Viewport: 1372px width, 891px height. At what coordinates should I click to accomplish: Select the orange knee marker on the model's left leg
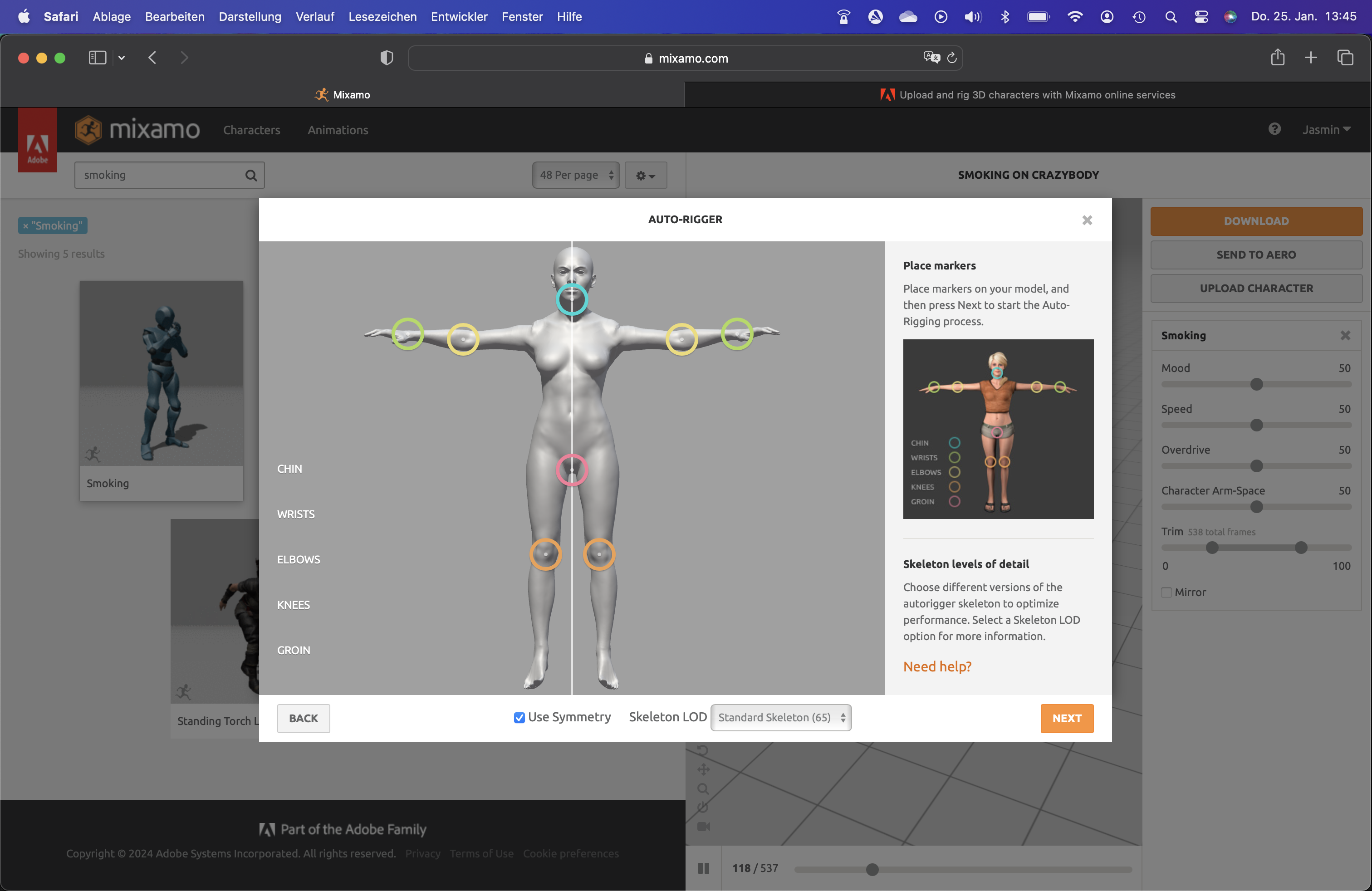click(x=599, y=554)
